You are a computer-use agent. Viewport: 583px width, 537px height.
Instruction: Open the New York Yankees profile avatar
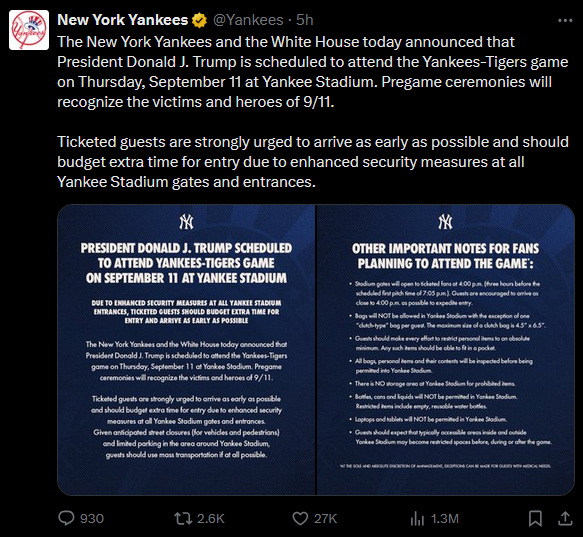pos(29,30)
